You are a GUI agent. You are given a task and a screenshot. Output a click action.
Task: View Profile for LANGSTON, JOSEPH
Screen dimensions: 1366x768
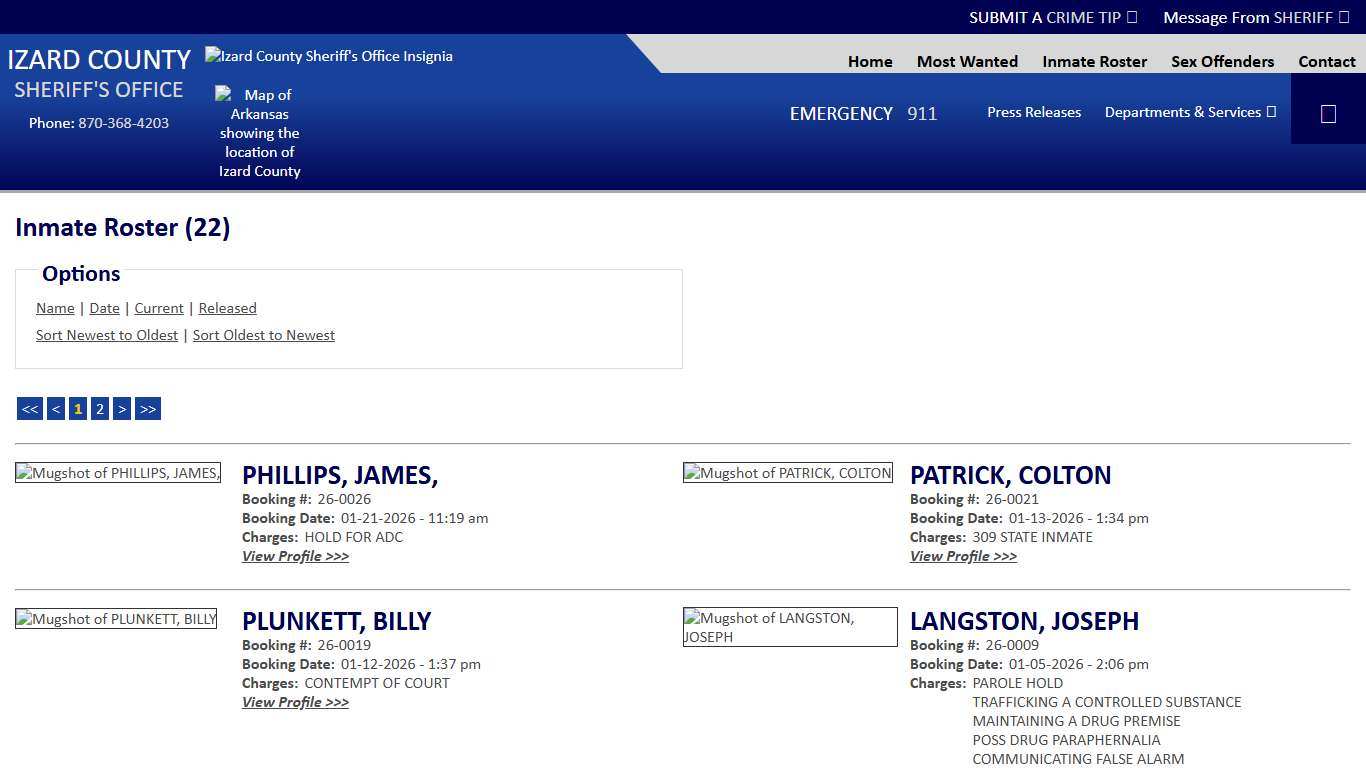[x=962, y=766]
